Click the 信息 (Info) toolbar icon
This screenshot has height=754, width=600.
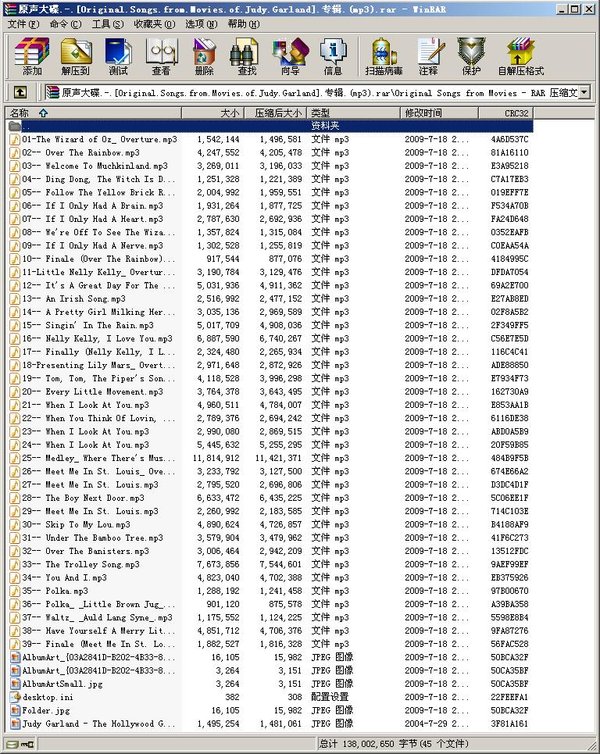[x=333, y=56]
